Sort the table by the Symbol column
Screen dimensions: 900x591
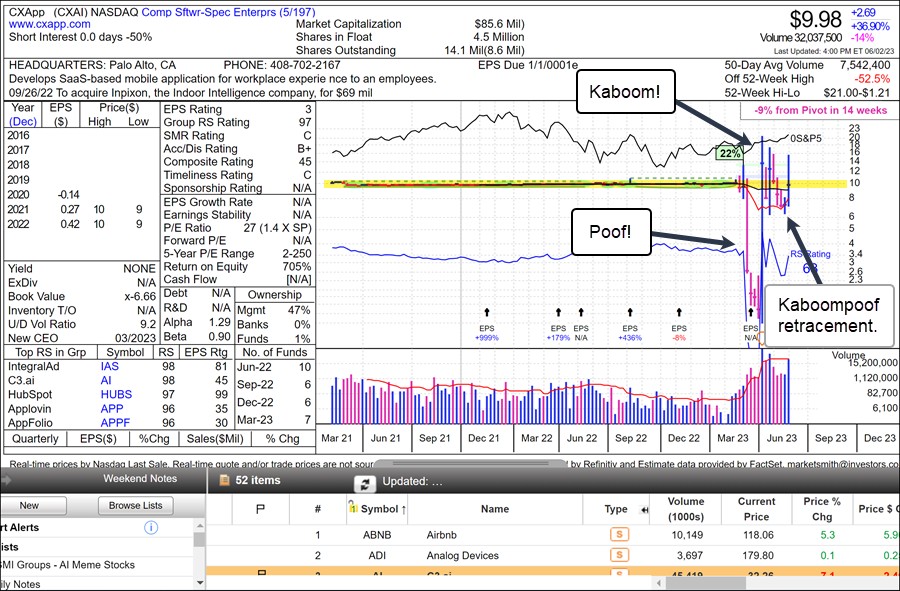pyautogui.click(x=377, y=508)
